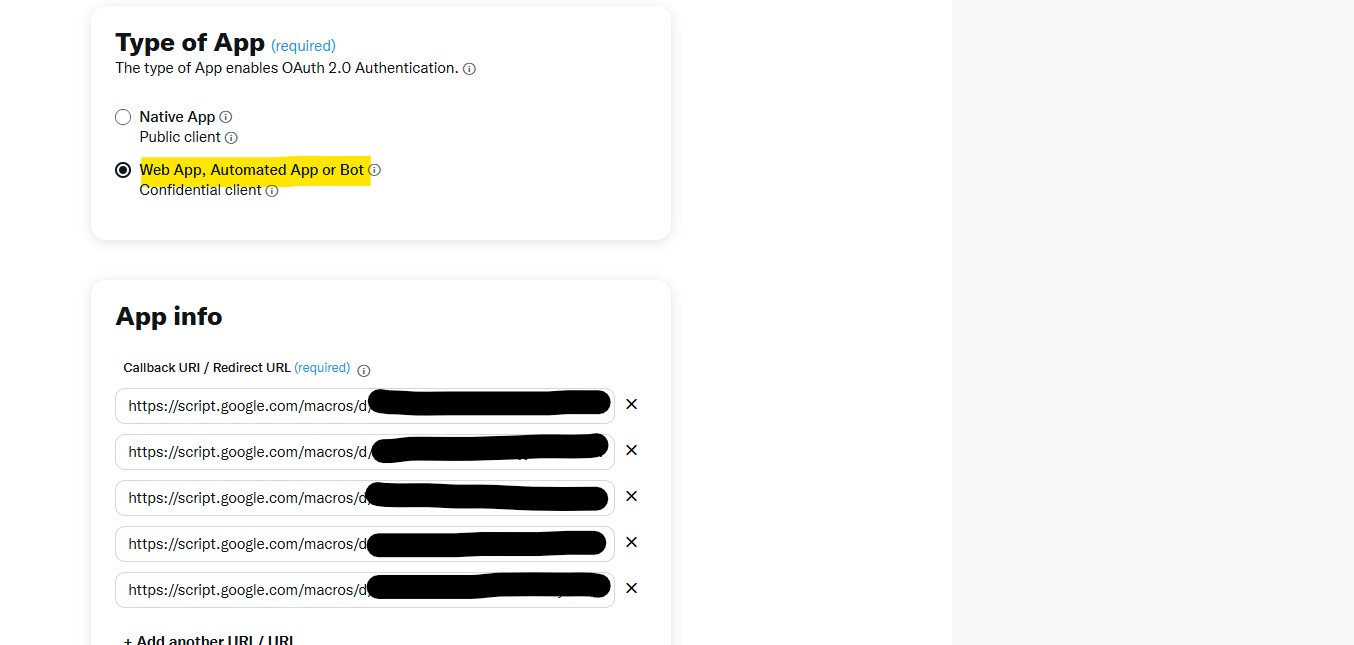The width and height of the screenshot is (1354, 645).
Task: Click into the third script.google.com callback field
Action: [365, 498]
